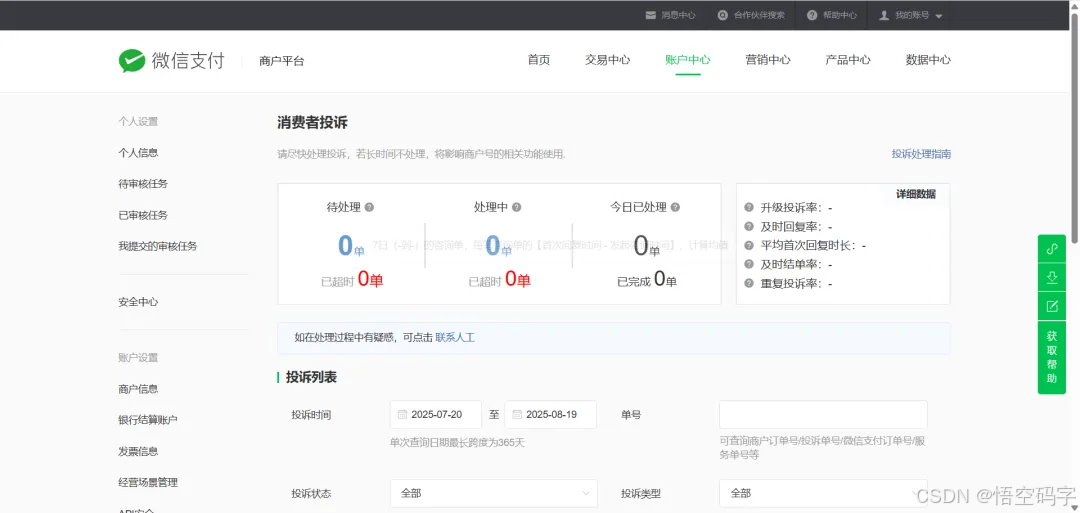
Task: Click the calendar icon in end date field
Action: pyautogui.click(x=517, y=415)
